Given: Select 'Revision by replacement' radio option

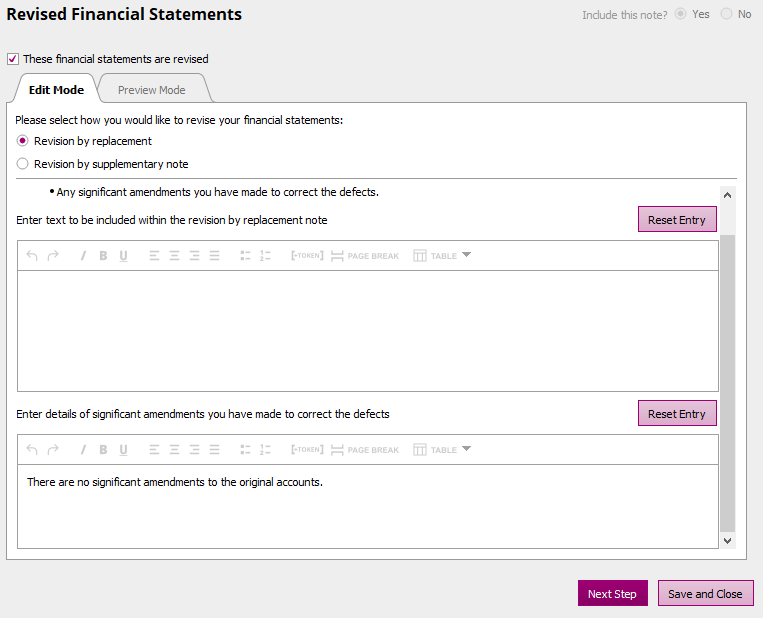Looking at the screenshot, I should pyautogui.click(x=23, y=141).
